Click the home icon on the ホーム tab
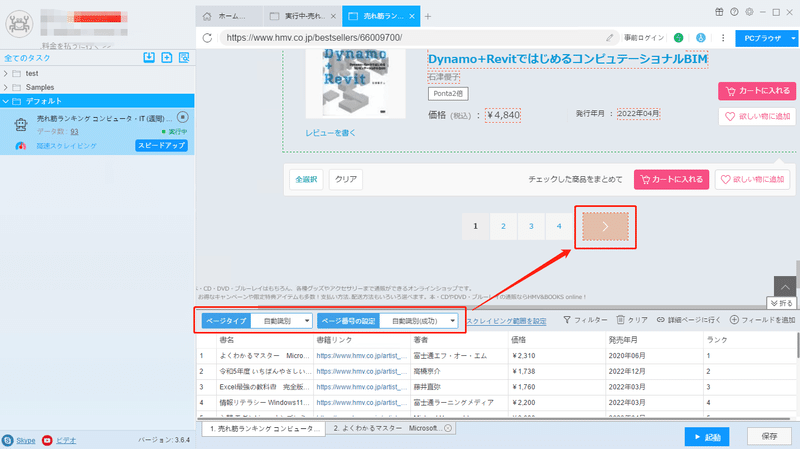Screen dimensions: 800x449 pos(207,16)
